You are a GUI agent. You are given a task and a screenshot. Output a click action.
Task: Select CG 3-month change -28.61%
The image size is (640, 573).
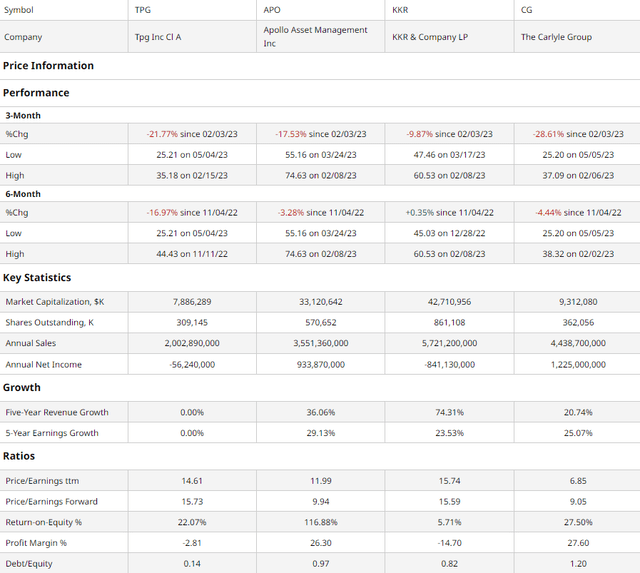[x=548, y=134]
